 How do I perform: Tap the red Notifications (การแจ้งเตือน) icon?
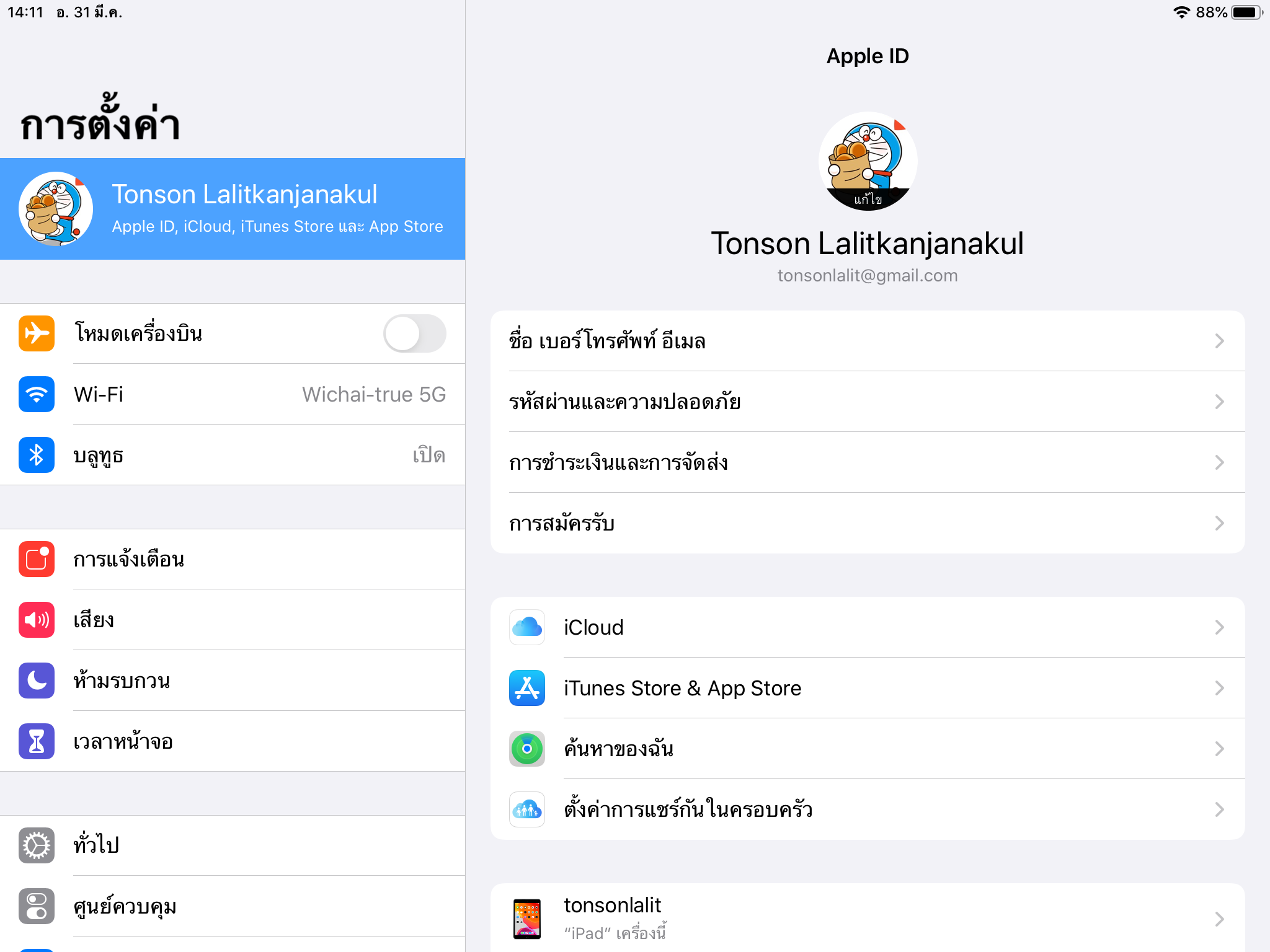tap(37, 559)
